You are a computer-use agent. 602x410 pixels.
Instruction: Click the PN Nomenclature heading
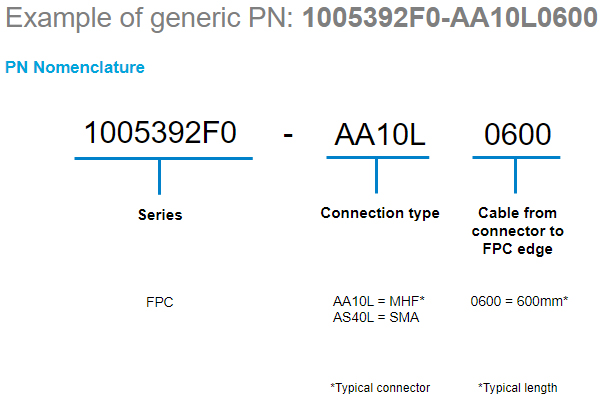click(x=75, y=67)
